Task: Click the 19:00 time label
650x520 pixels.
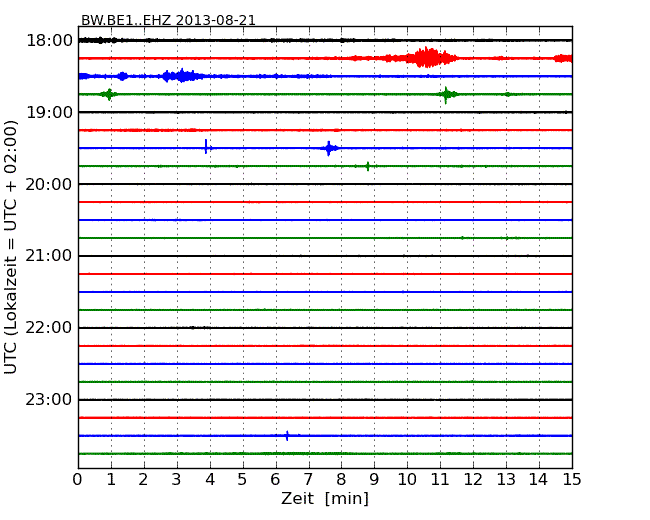Action: [x=49, y=112]
